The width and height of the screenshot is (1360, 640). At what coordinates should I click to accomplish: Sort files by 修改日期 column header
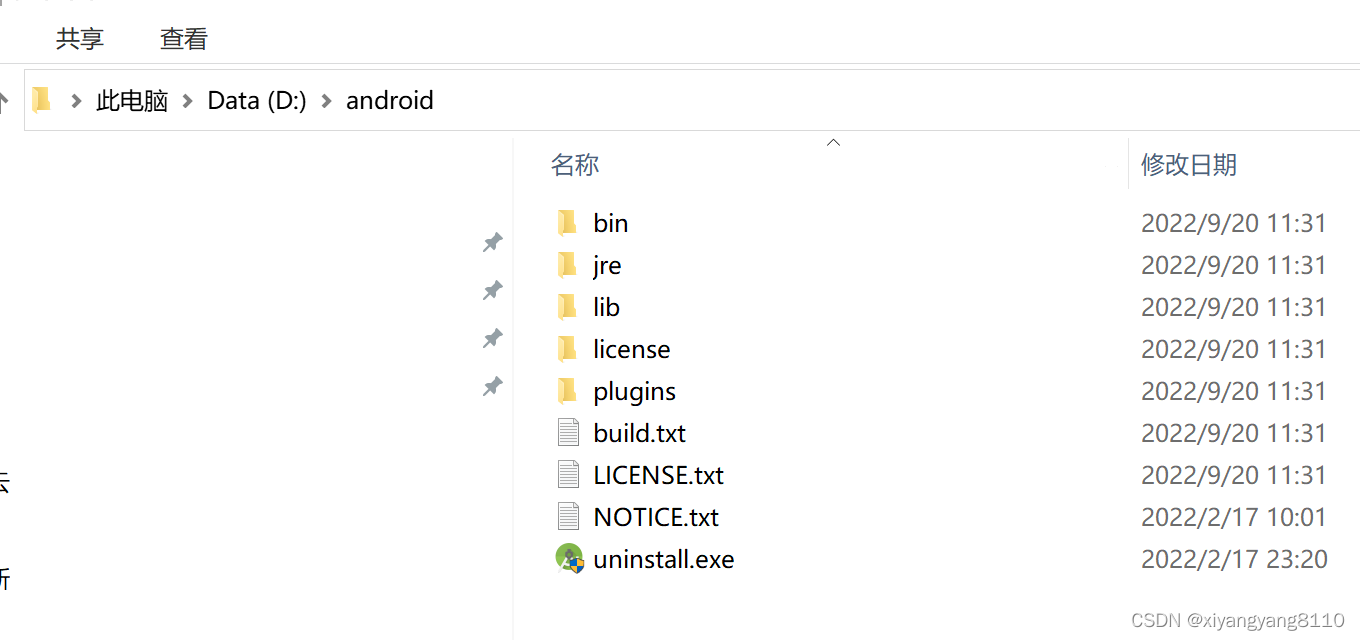pos(1189,164)
